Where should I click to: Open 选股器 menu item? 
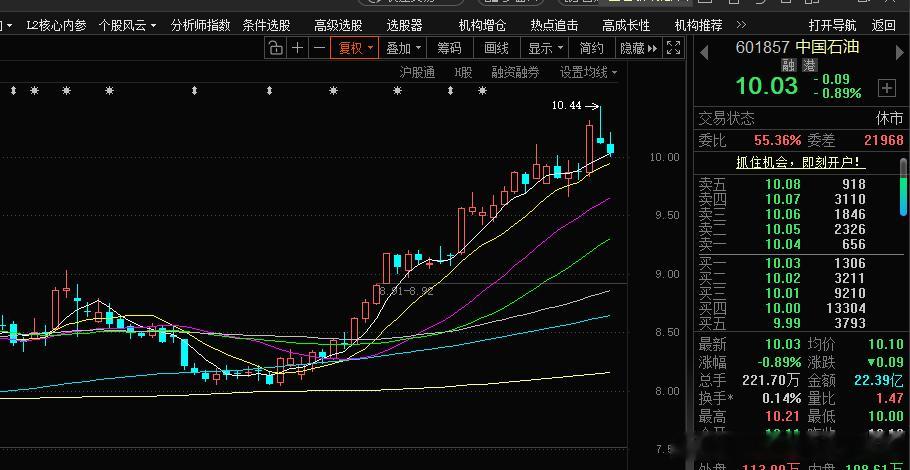coord(405,25)
